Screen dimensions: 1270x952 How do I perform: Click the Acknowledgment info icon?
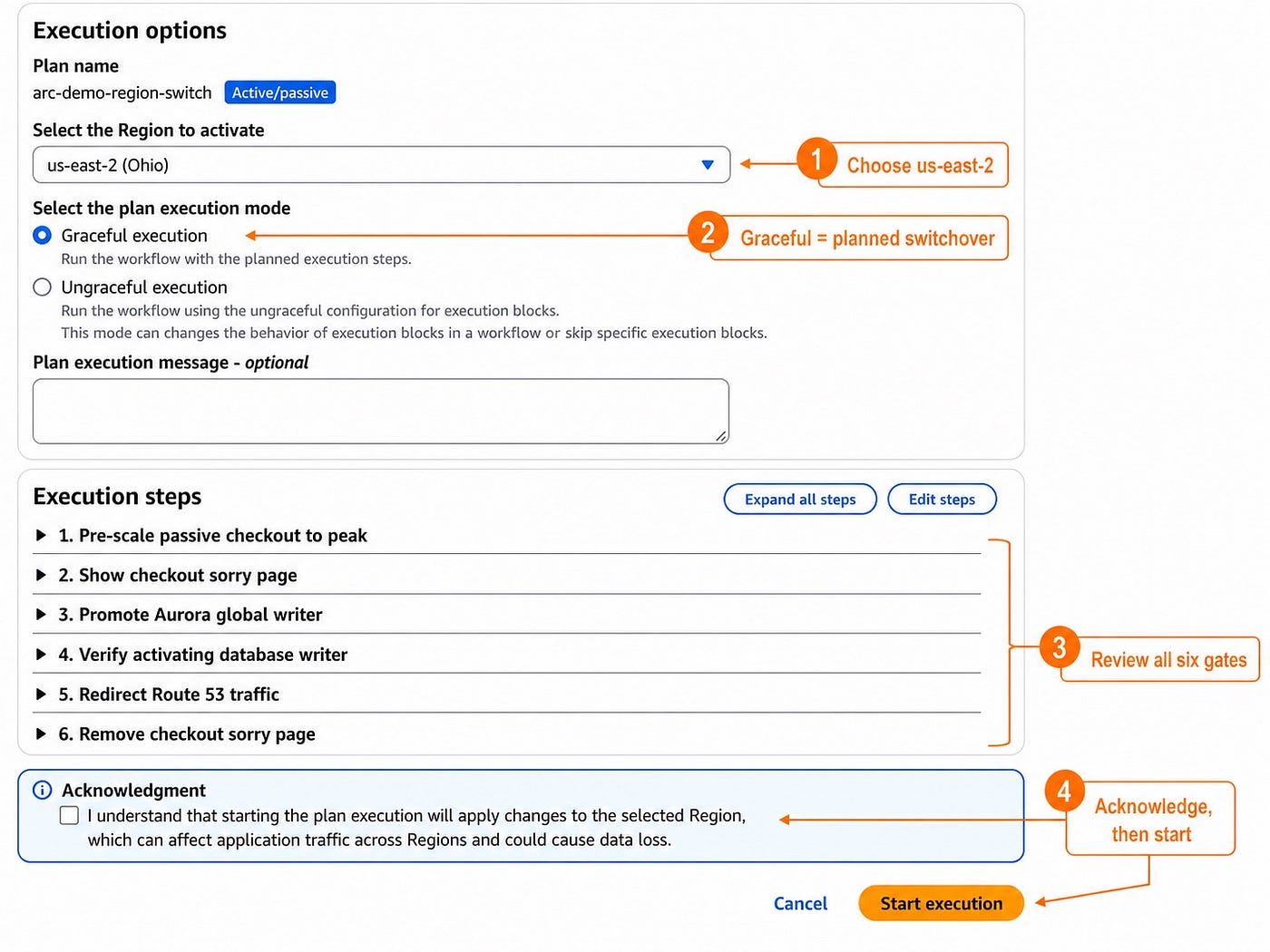click(x=43, y=791)
